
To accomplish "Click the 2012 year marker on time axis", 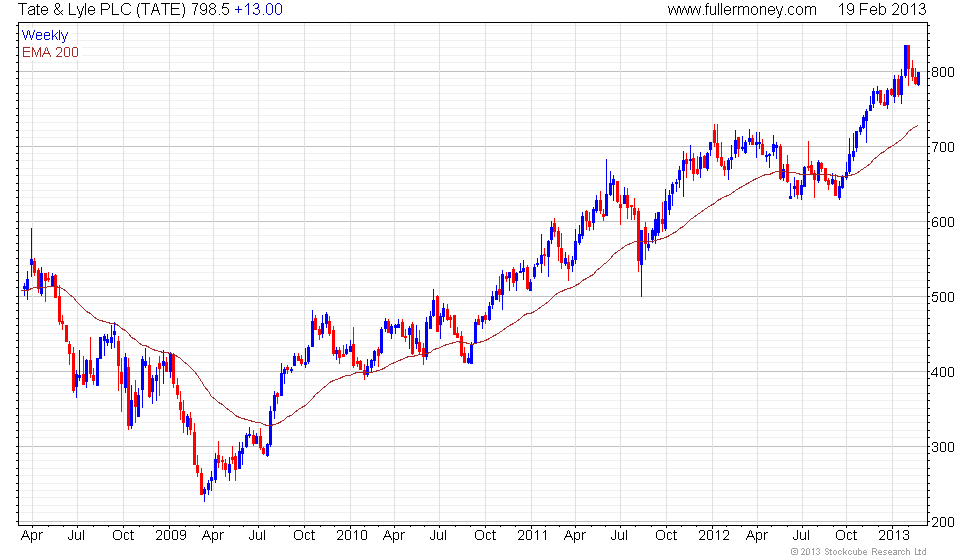I will point(714,536).
